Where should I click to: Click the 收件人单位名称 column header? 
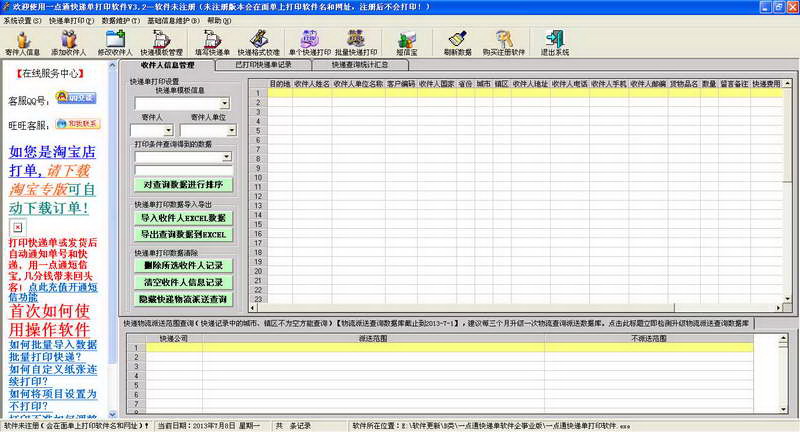click(358, 84)
